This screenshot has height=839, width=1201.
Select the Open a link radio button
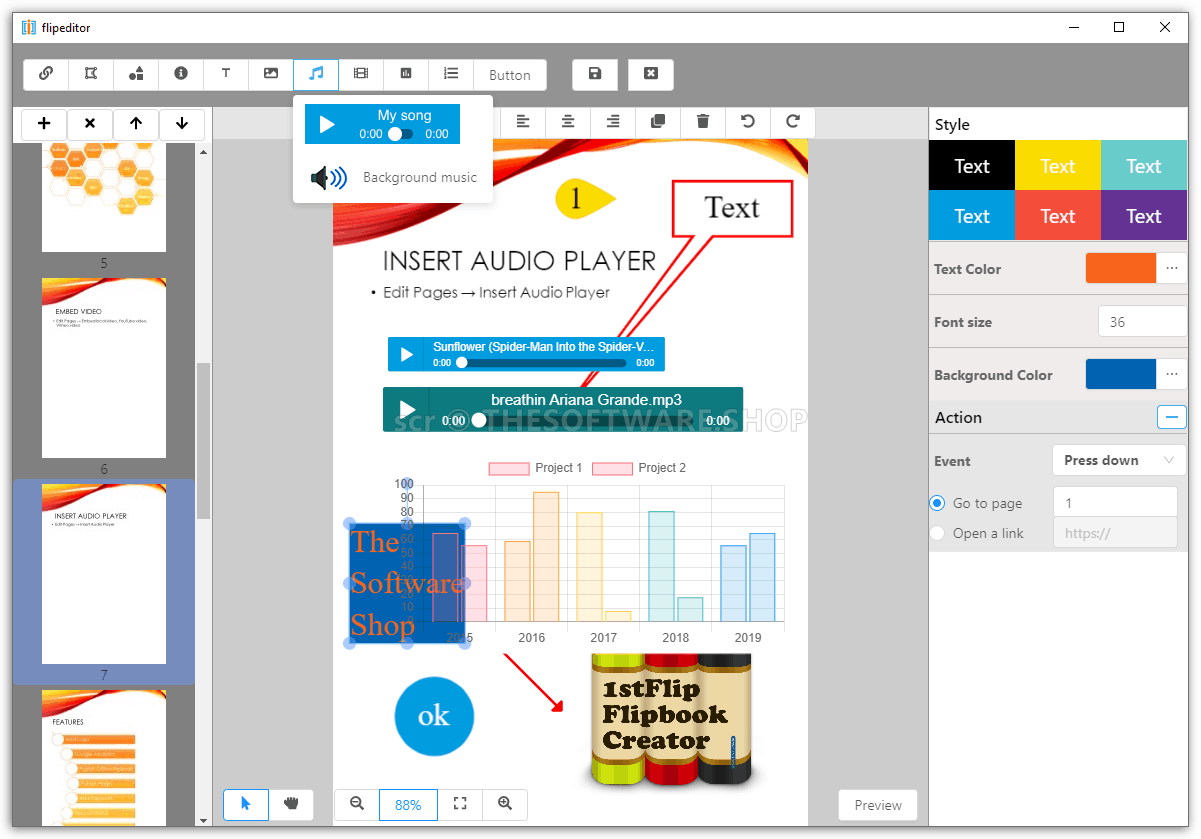[x=937, y=533]
